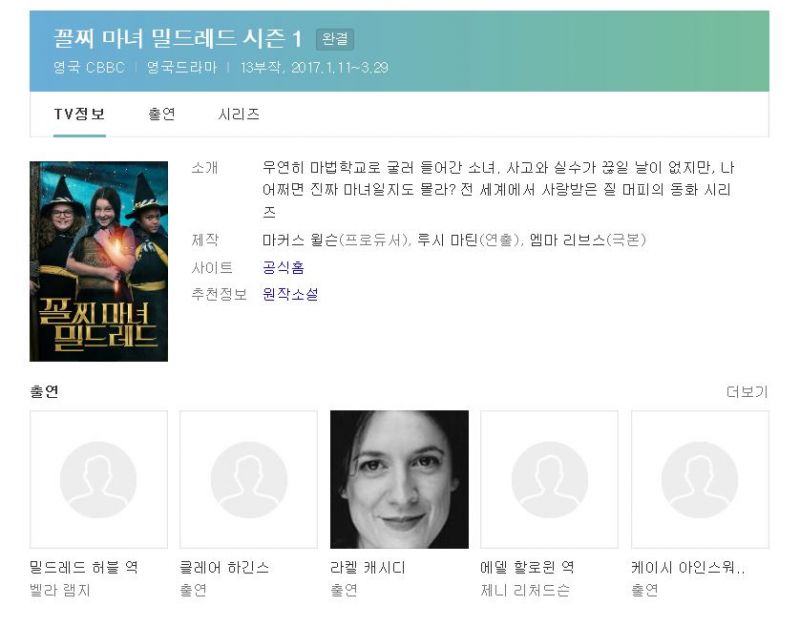Image resolution: width=800 pixels, height=627 pixels.
Task: Click 밀드레드 허블 역 placeholder avatar
Action: click(x=99, y=479)
